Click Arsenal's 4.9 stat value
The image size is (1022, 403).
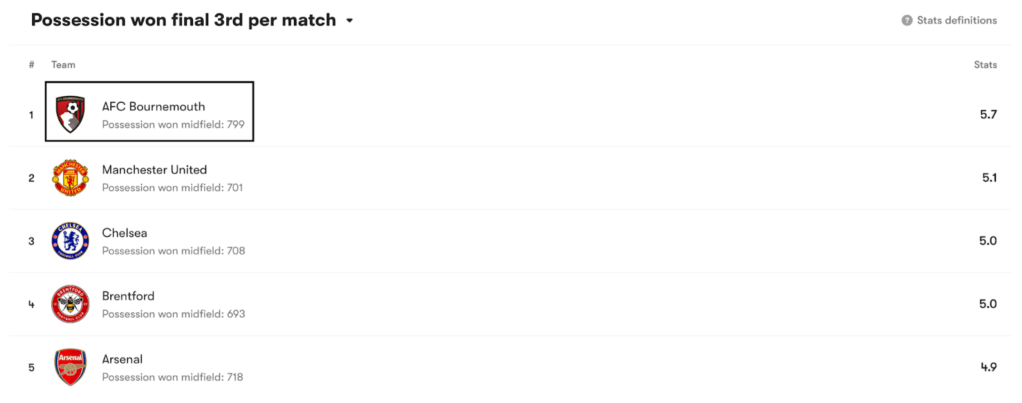[x=988, y=367]
